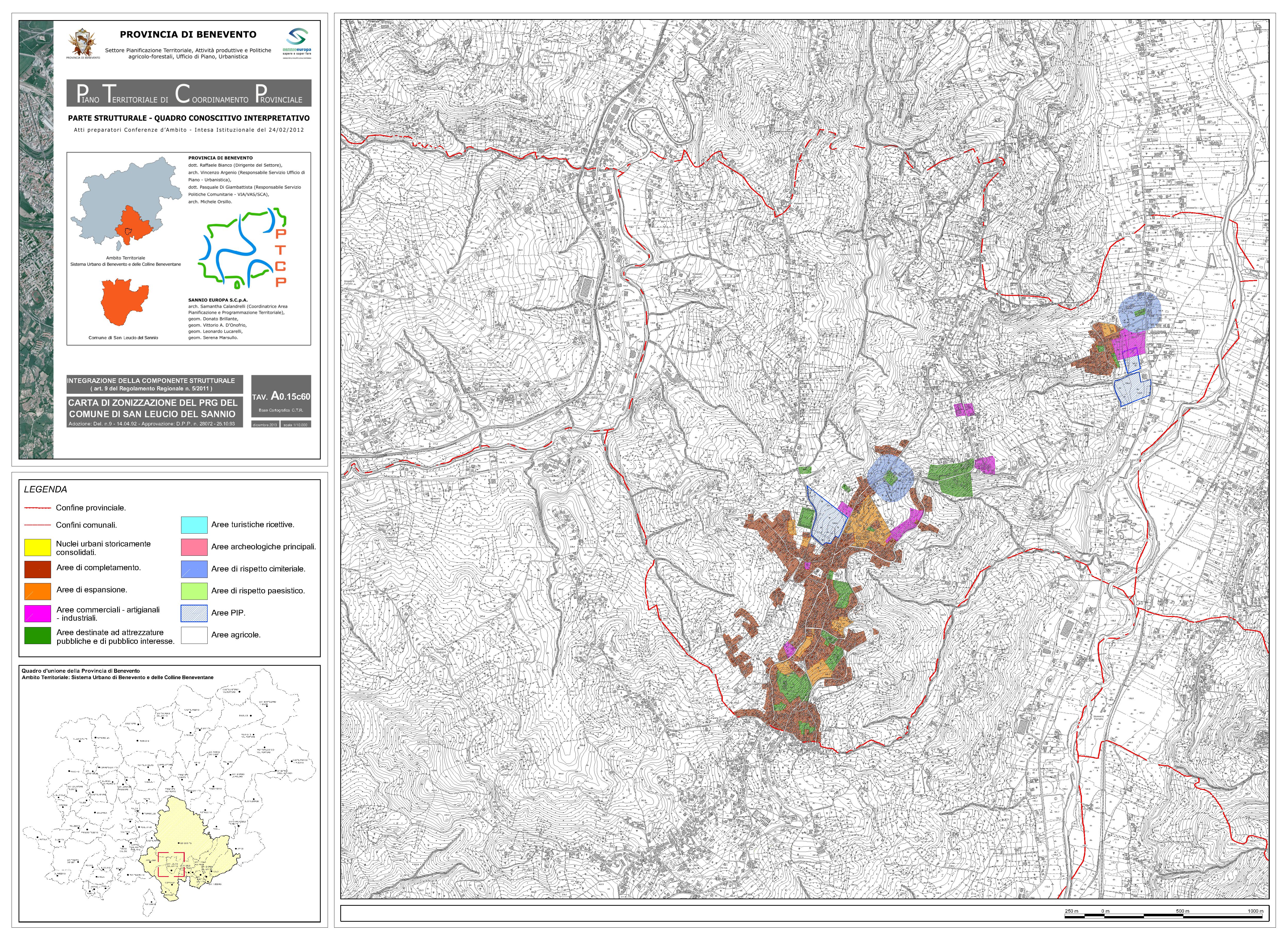Screen dimensions: 1288x940
Task: Click 'Quadro d'unione della Provincia di Benevento' title
Action: [81, 671]
